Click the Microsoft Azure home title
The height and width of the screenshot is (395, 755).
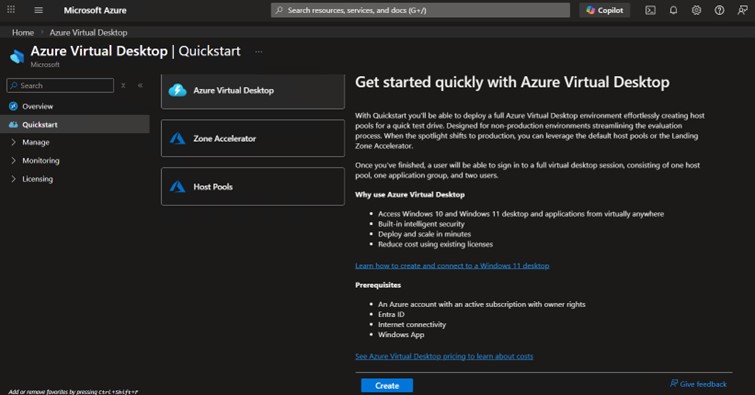click(95, 10)
